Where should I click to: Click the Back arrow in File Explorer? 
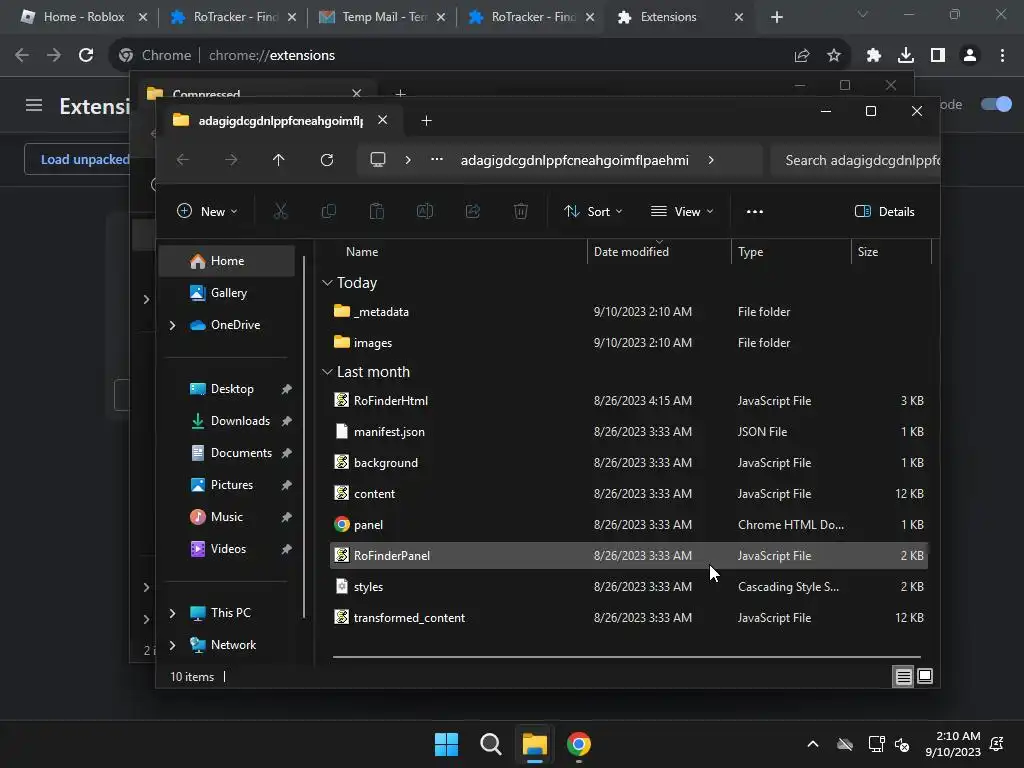pos(183,160)
